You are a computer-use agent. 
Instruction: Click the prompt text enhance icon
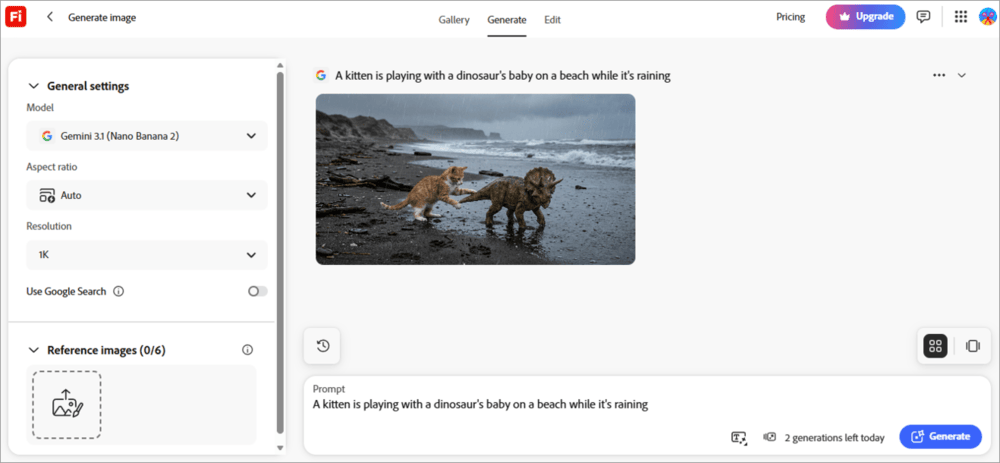tap(739, 437)
